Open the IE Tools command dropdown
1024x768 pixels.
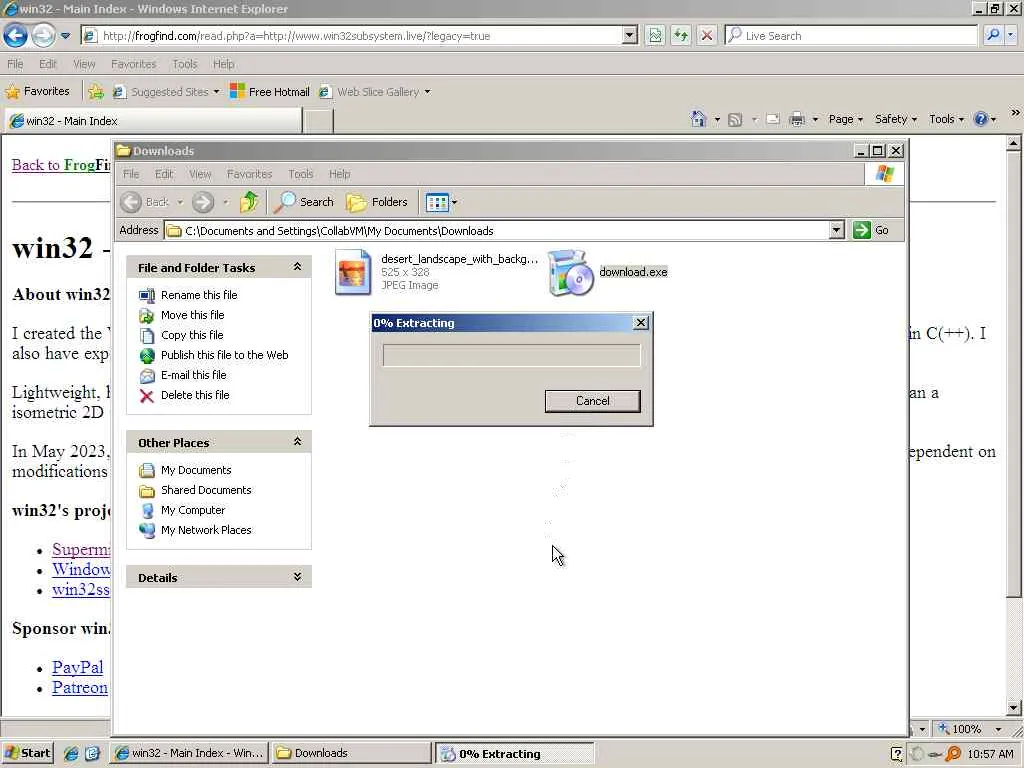946,119
